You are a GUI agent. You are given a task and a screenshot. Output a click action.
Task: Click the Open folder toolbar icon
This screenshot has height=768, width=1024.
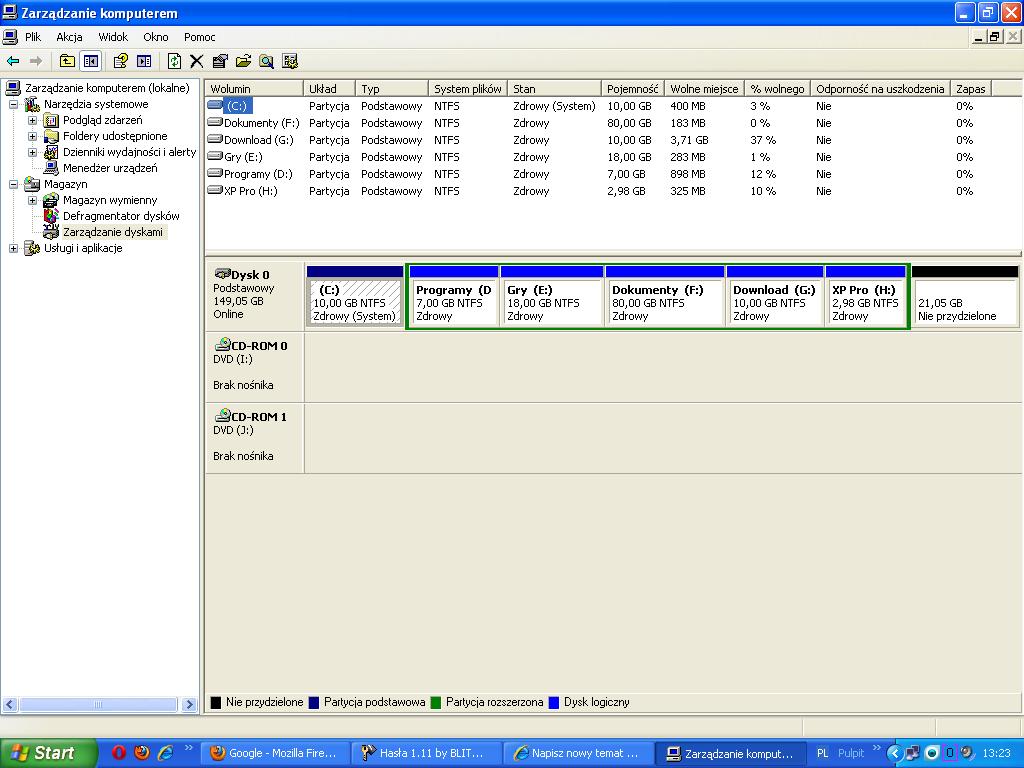[244, 61]
